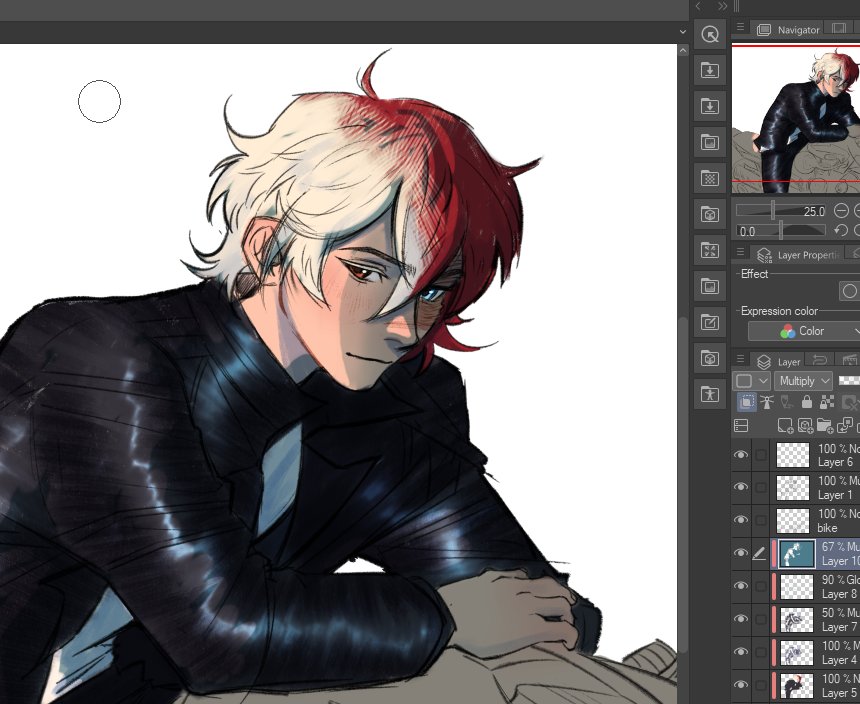Tick the selection checkbox for Layer 6
Viewport: 860px width, 704px height.
click(x=761, y=455)
